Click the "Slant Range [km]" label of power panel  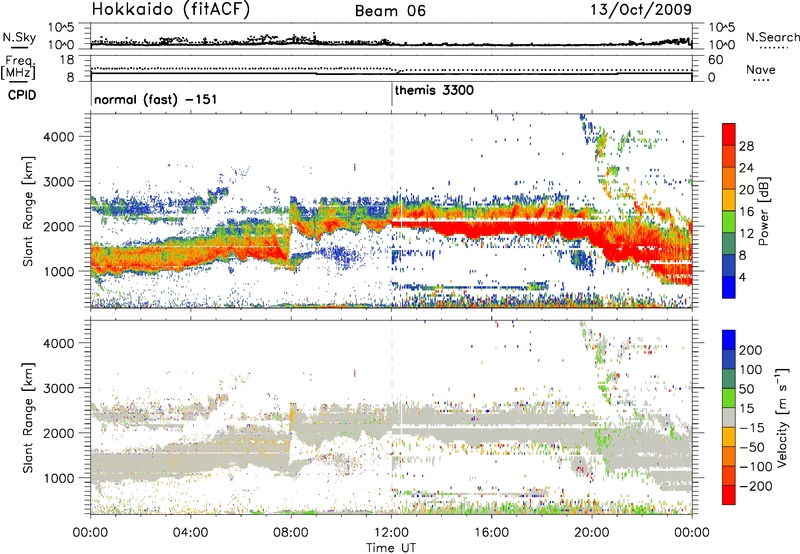(x=28, y=211)
